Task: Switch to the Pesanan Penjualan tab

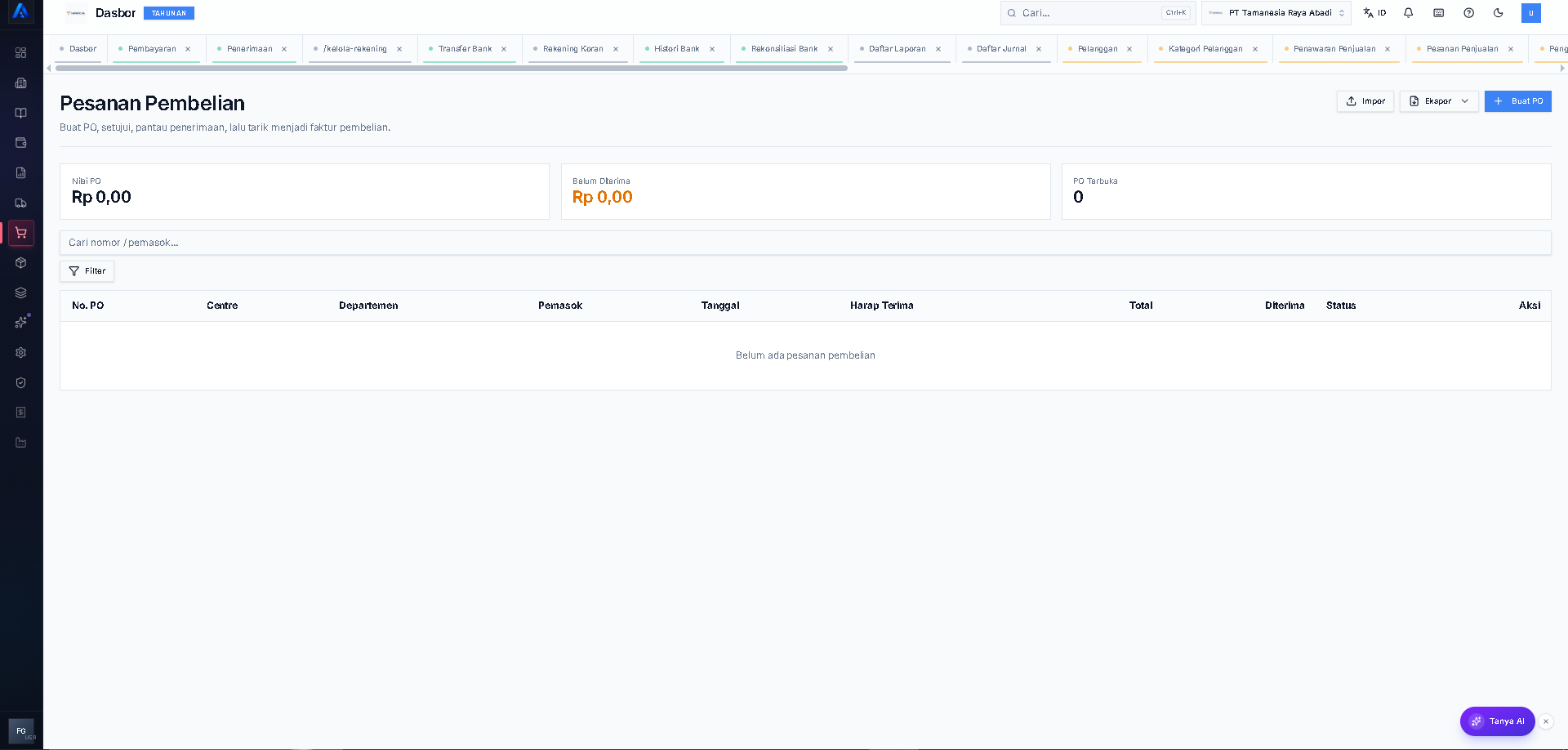Action: [1462, 49]
